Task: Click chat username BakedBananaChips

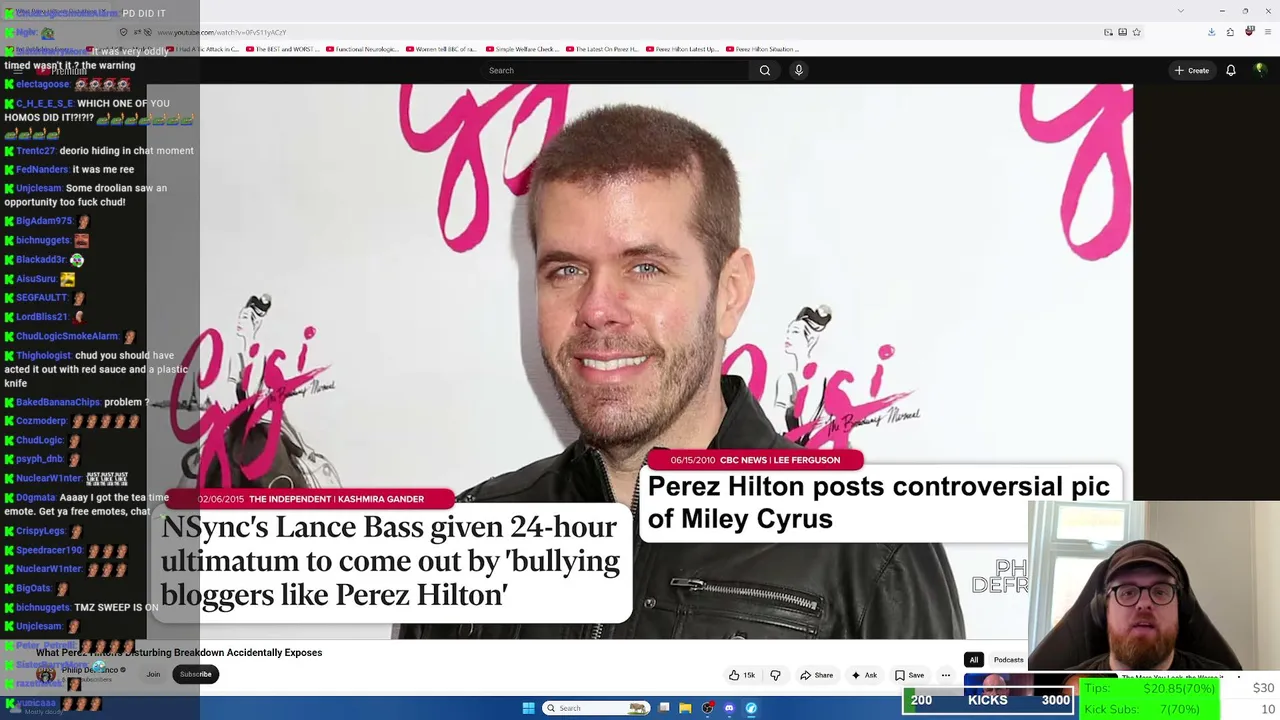Action: [58, 403]
